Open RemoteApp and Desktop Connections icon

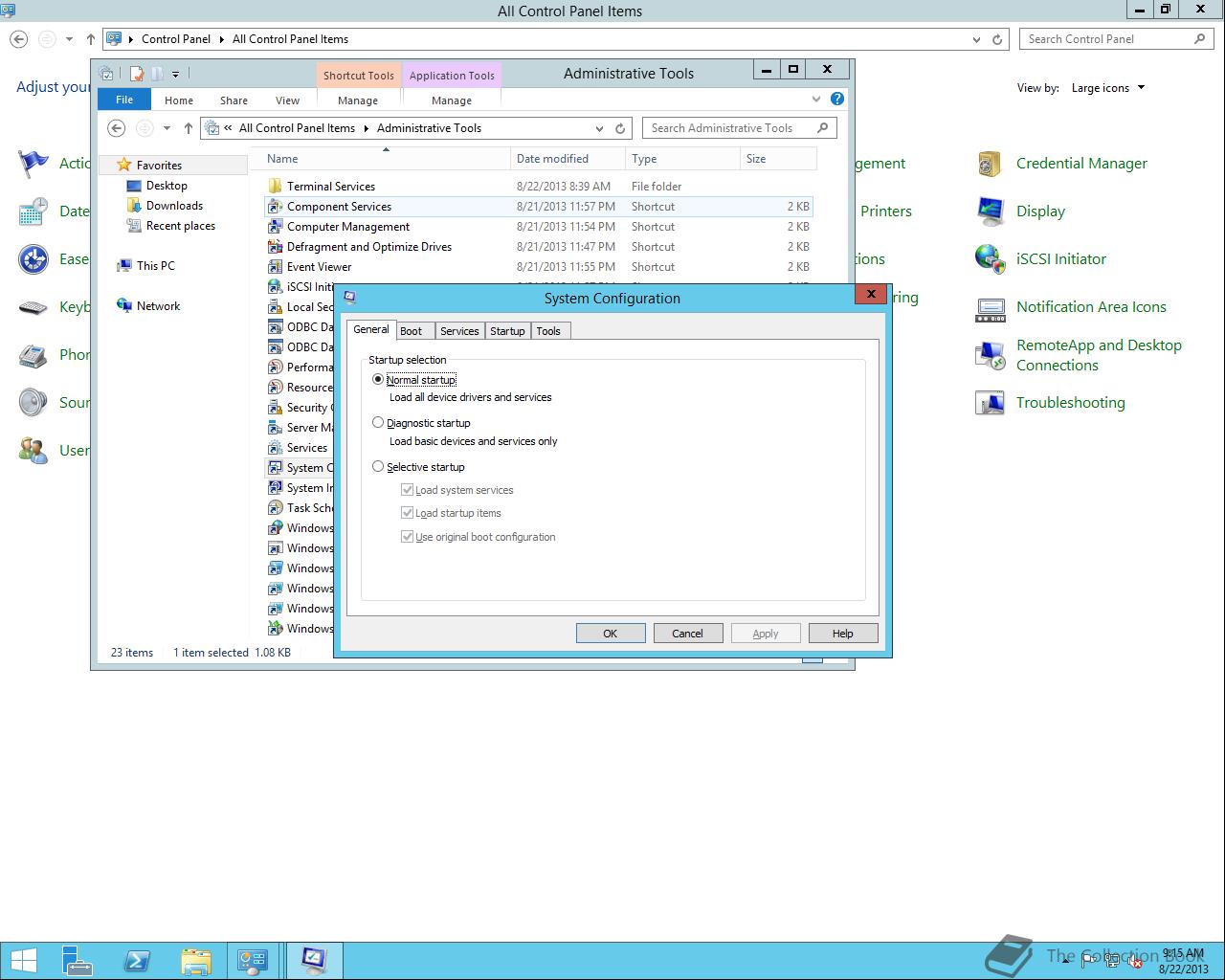[x=990, y=355]
